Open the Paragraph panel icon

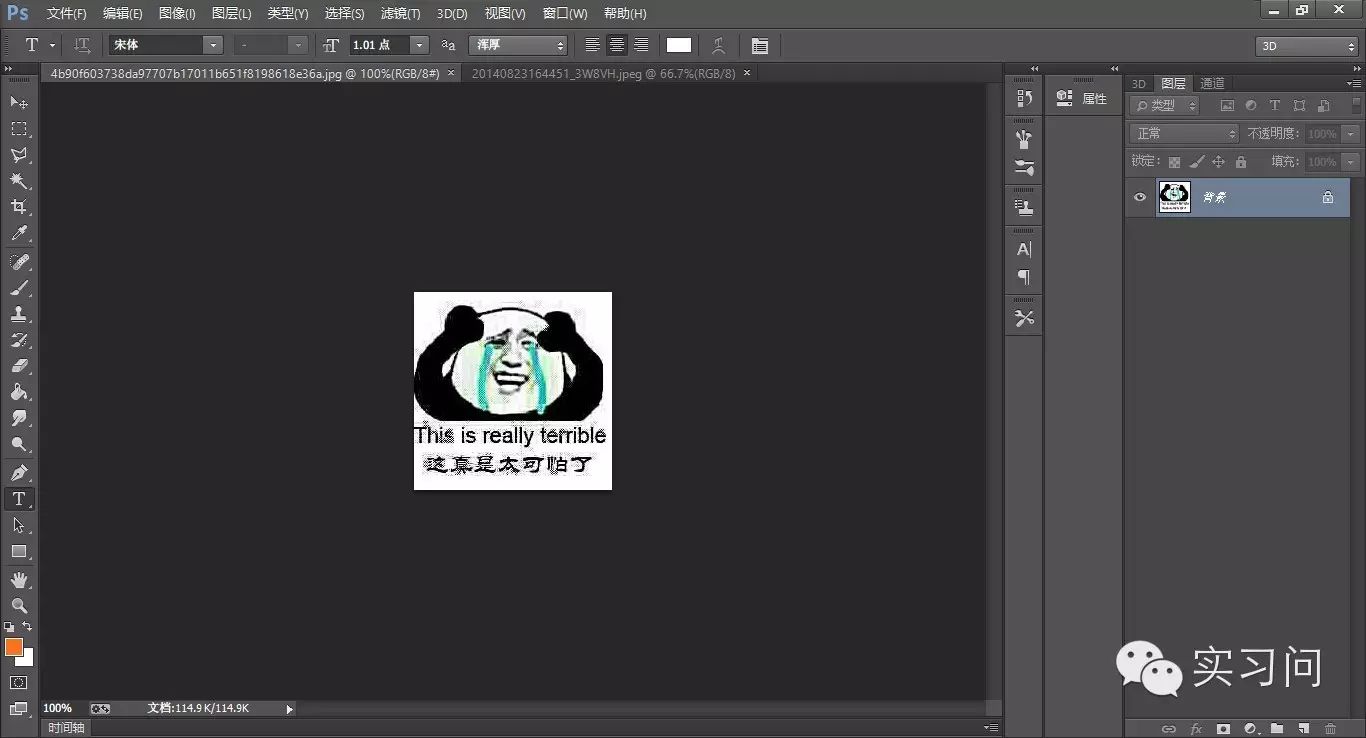click(x=1024, y=277)
